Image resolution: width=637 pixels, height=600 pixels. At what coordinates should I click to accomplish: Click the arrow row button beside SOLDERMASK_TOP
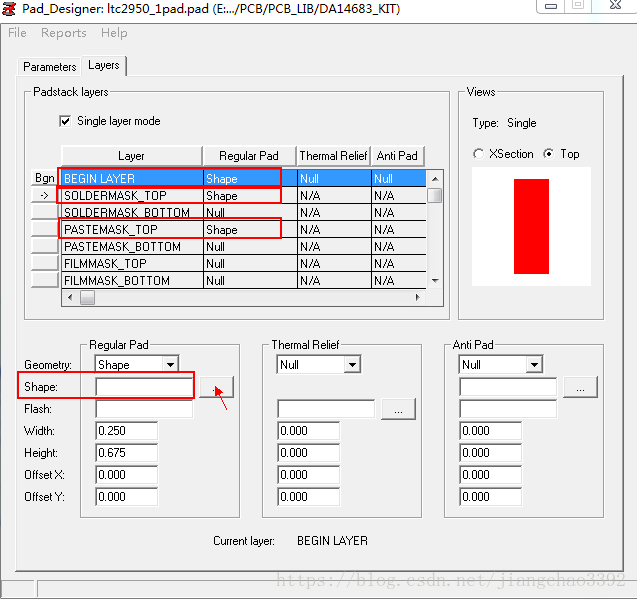click(x=44, y=196)
